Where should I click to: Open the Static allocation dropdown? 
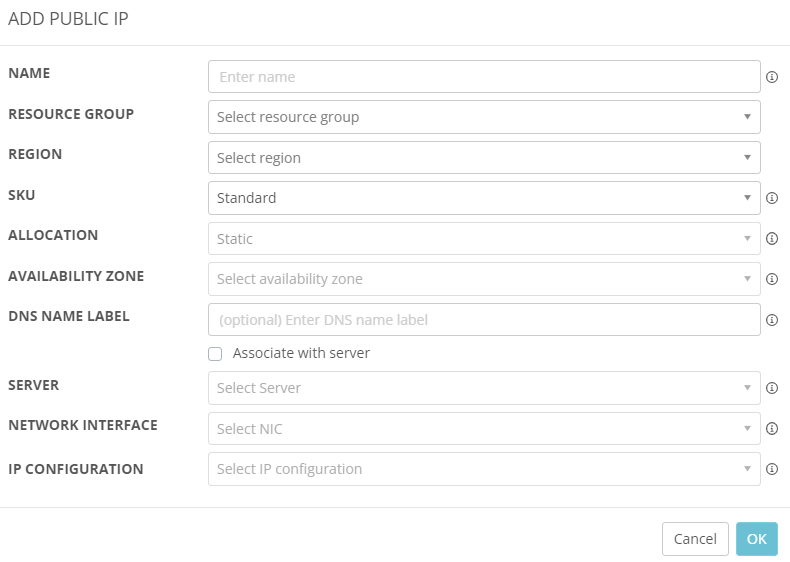[484, 238]
